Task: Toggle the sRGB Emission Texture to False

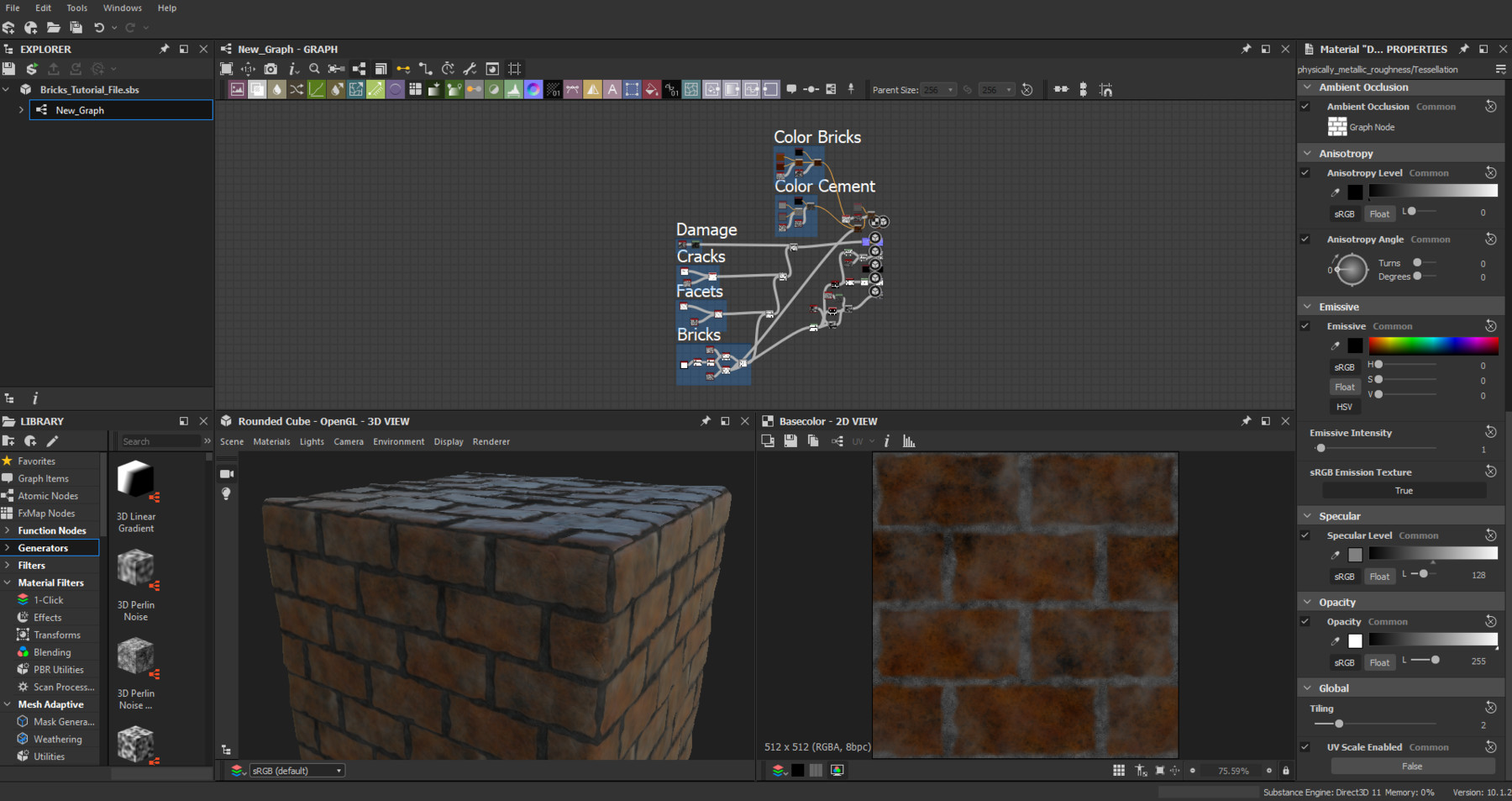Action: click(1403, 490)
